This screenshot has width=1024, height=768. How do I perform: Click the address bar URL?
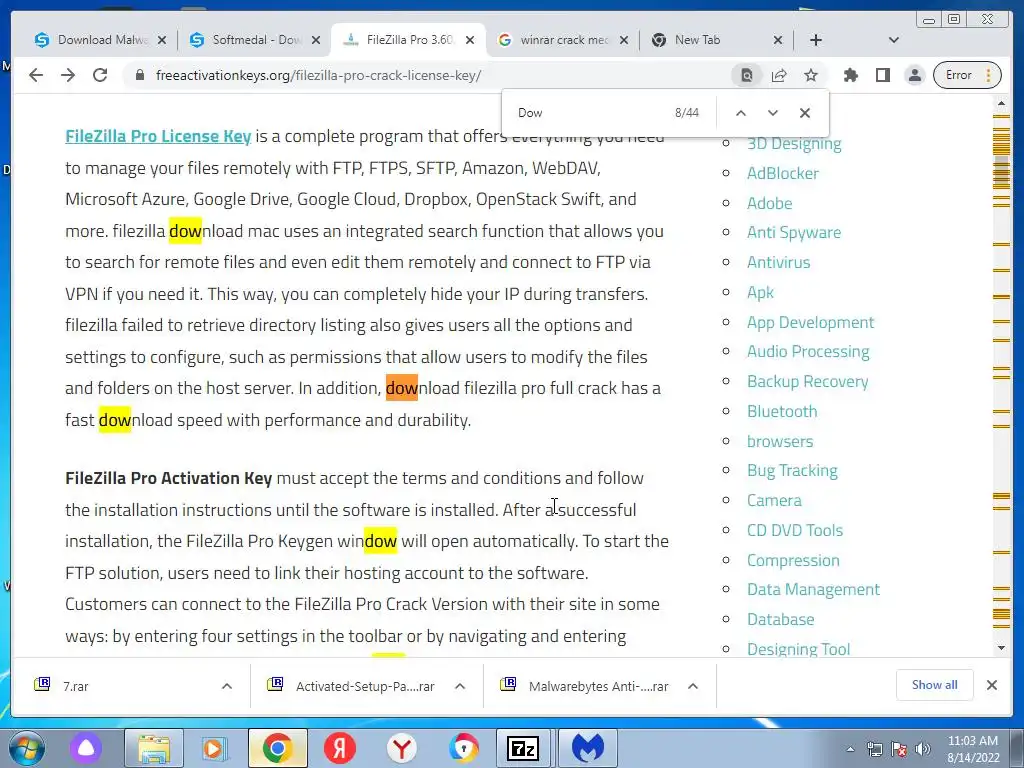pyautogui.click(x=319, y=75)
